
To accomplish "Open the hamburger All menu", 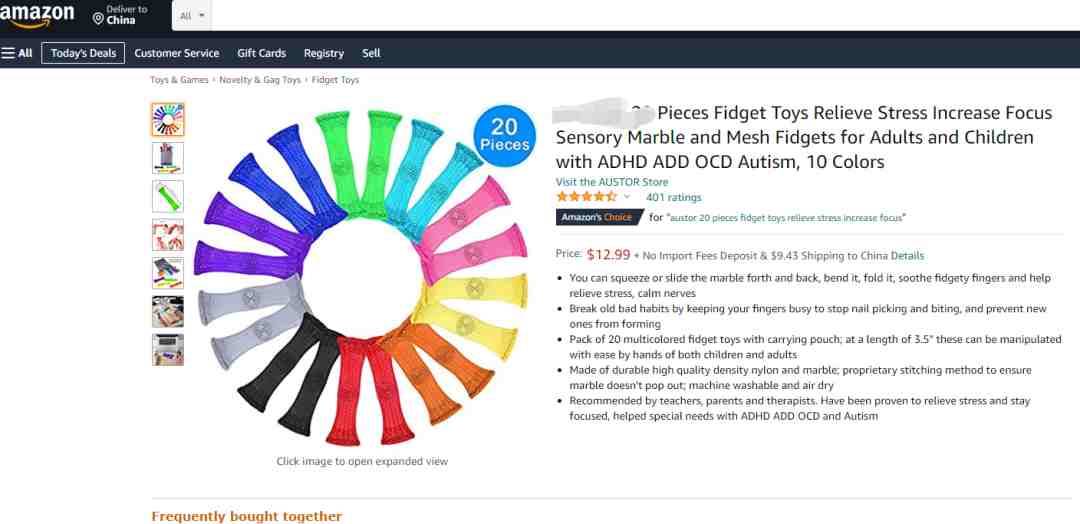I will pos(17,53).
